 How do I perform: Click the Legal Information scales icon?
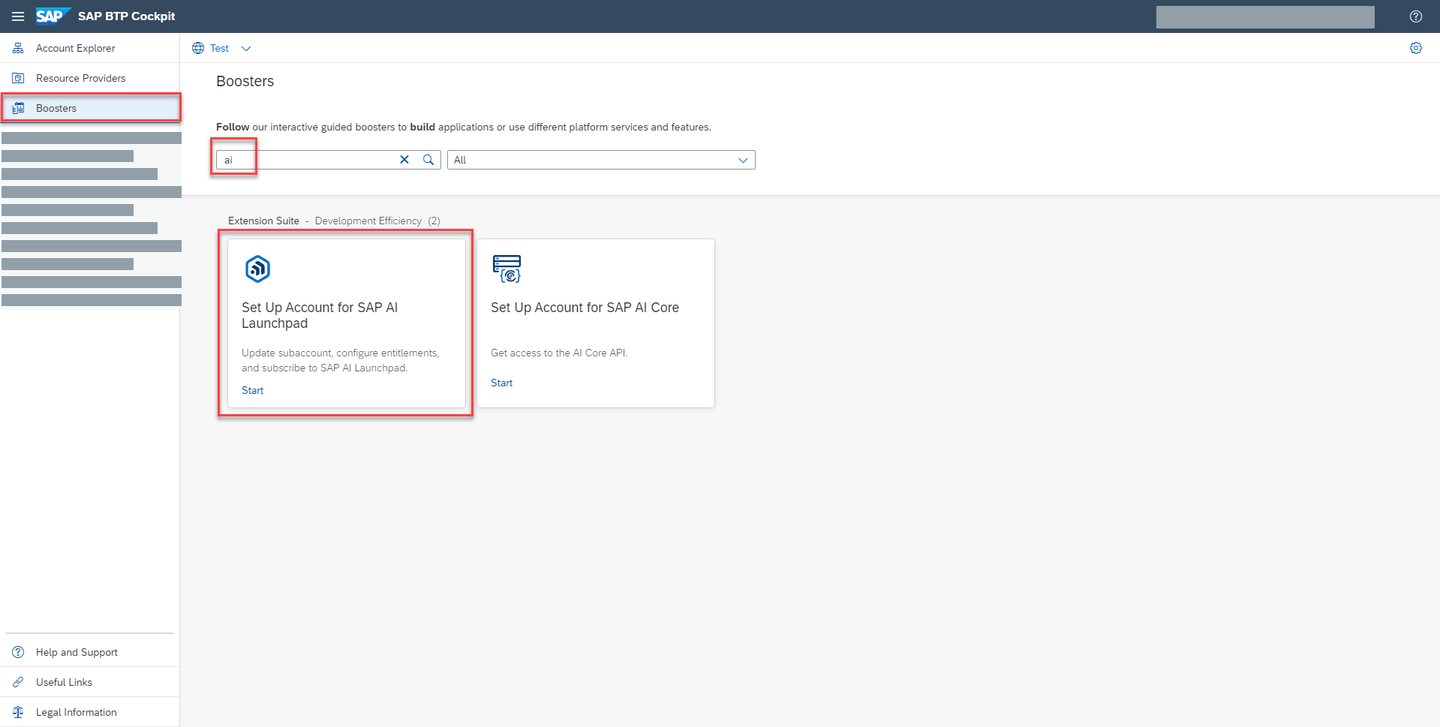(18, 712)
